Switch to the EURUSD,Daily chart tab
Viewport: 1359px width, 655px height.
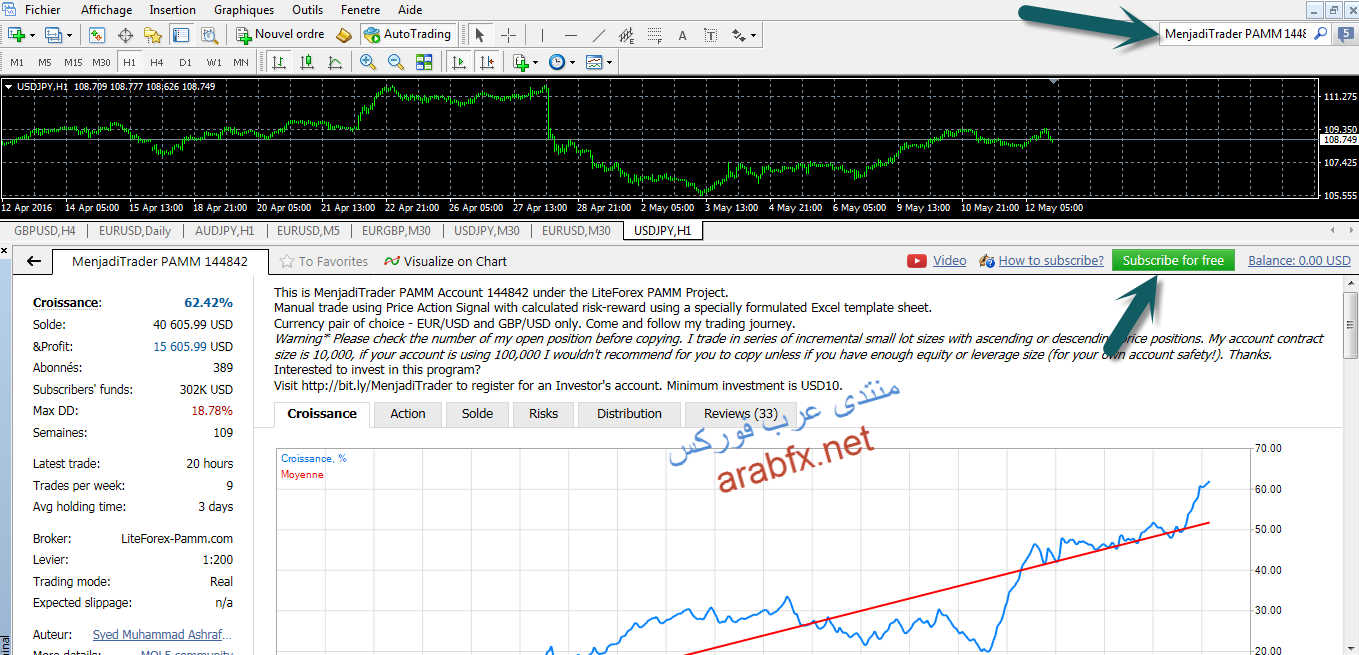pos(135,231)
